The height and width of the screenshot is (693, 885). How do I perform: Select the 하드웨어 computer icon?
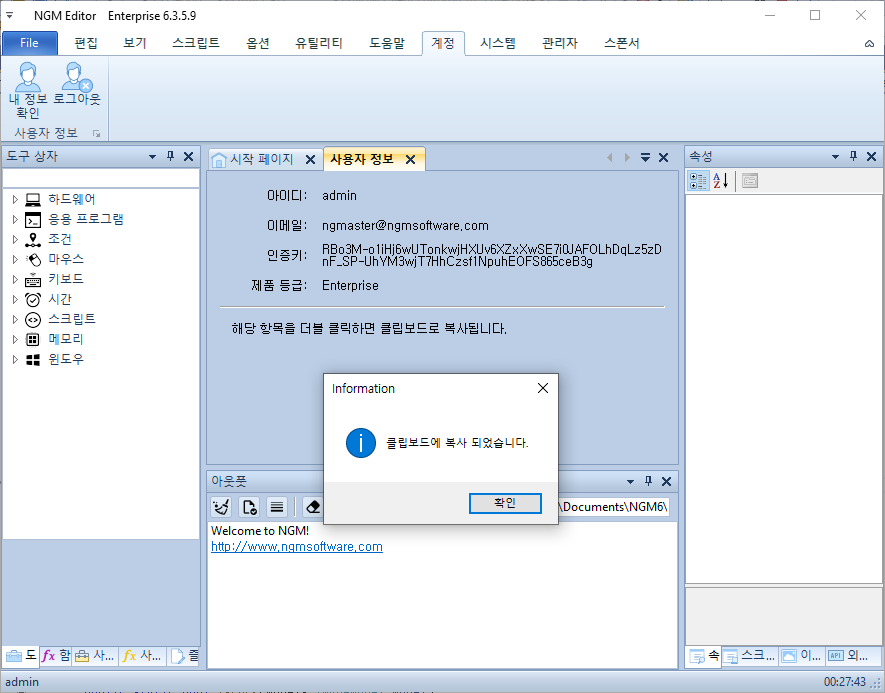tap(33, 200)
